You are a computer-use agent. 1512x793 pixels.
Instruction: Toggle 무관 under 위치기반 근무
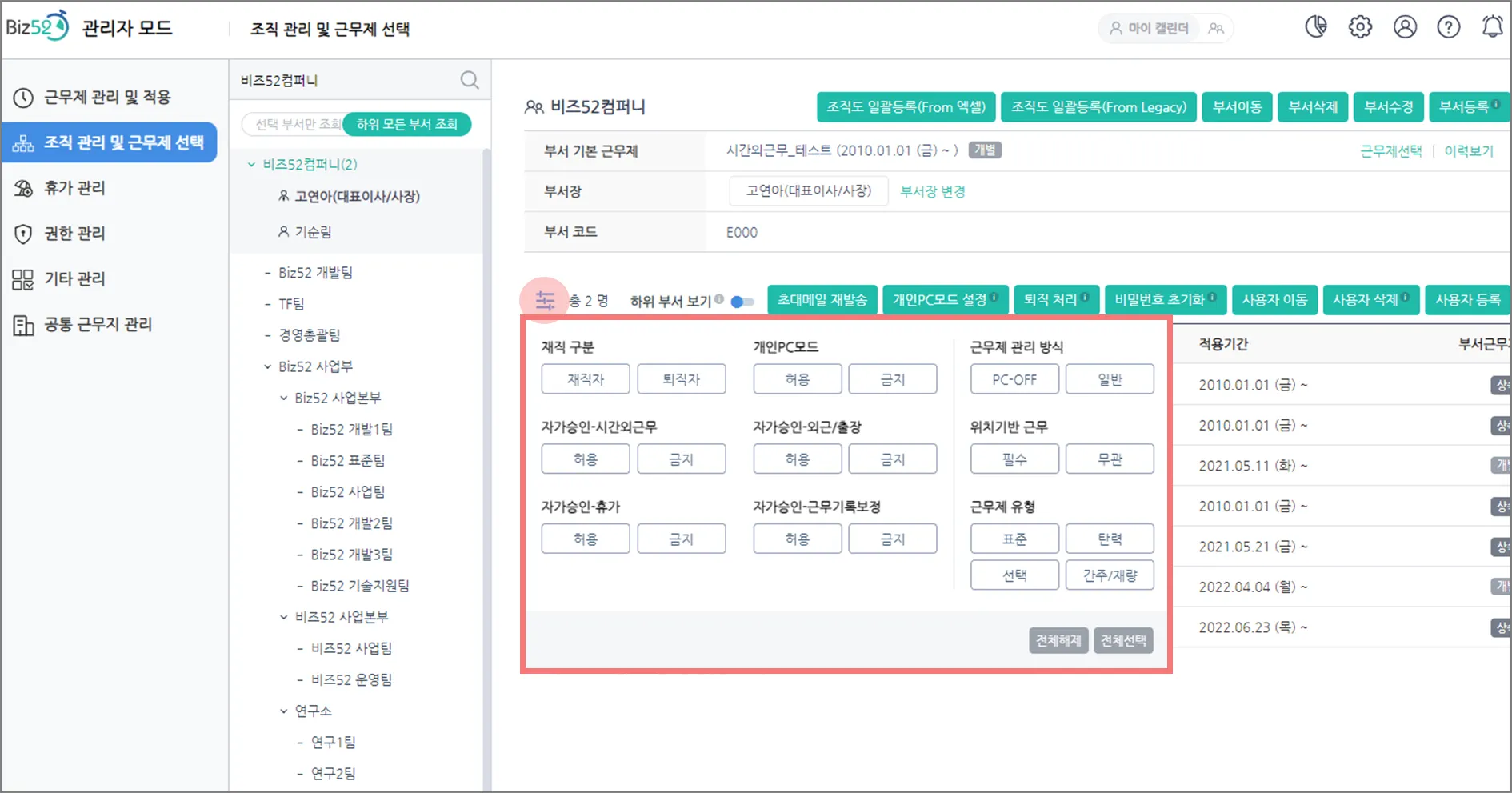click(x=1110, y=459)
